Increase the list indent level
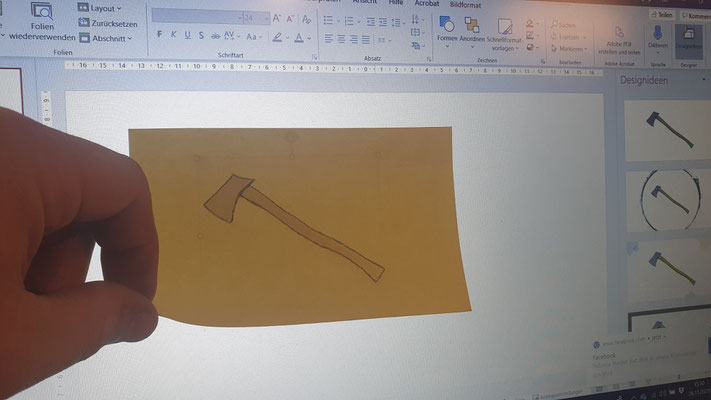Screen dimensions: 711x400 [x=383, y=22]
